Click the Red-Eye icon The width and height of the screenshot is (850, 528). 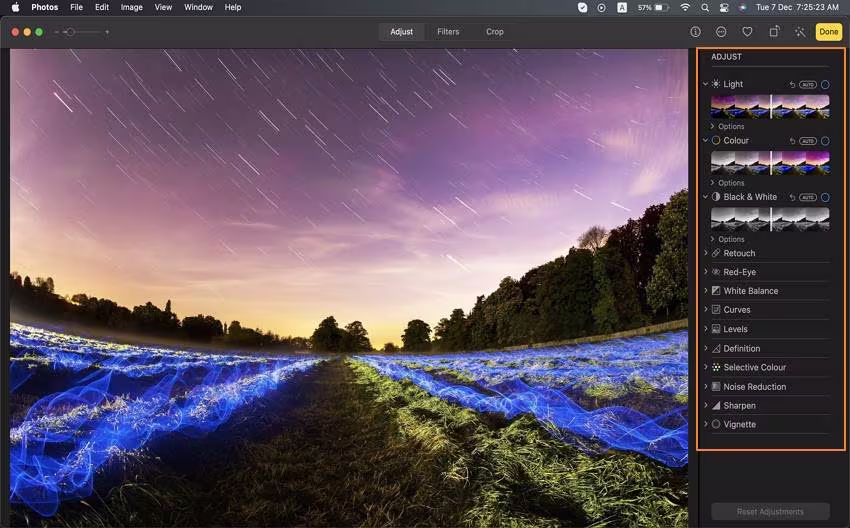click(716, 272)
